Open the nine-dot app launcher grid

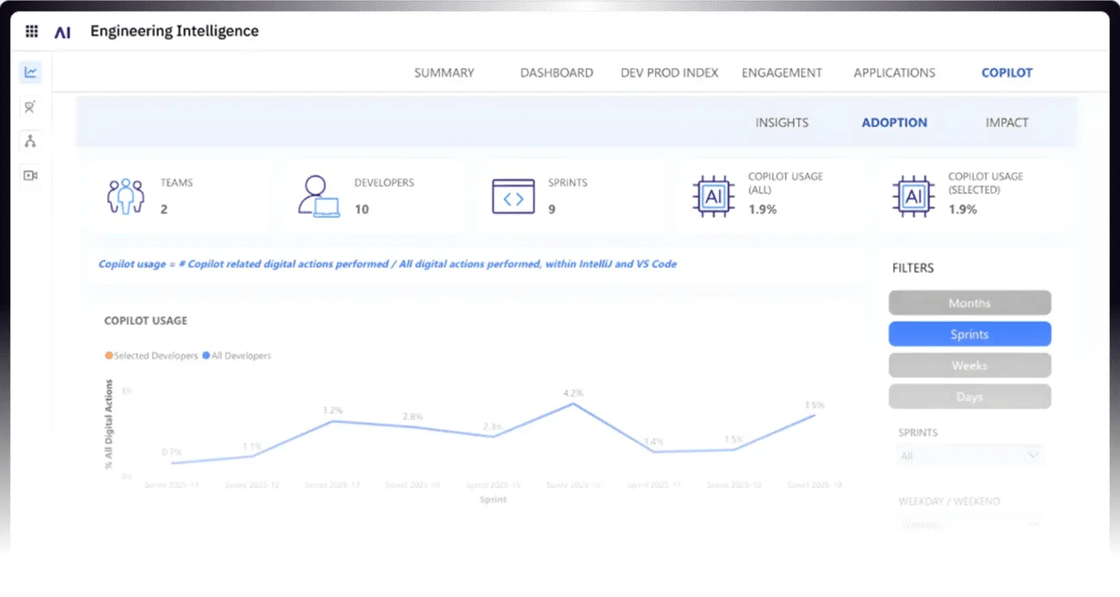pos(31,31)
